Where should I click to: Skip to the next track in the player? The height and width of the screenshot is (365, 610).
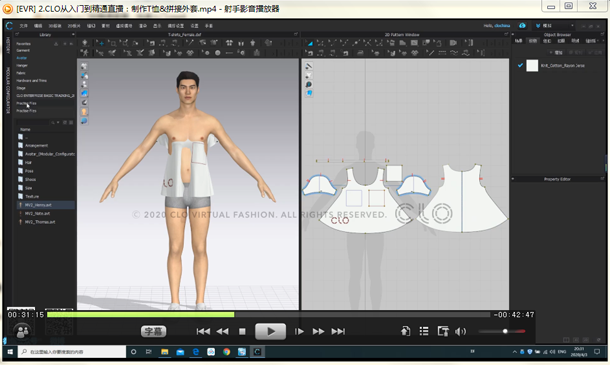338,331
